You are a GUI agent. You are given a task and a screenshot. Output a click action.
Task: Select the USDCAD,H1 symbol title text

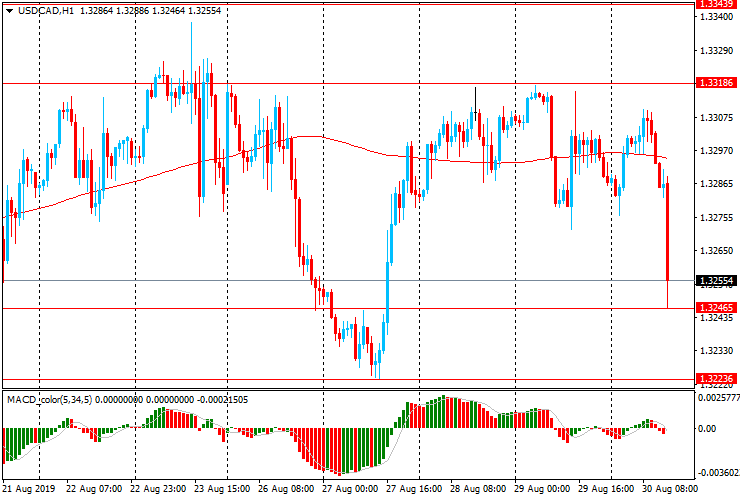pyautogui.click(x=46, y=10)
